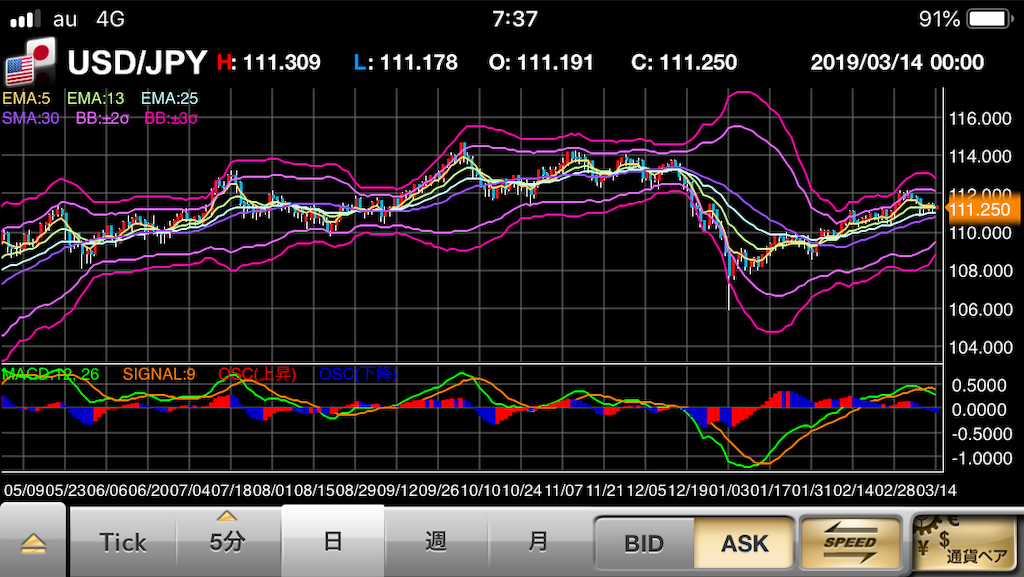Open the 通貨ペア currency pair selector
1024x577 pixels.
pyautogui.click(x=965, y=542)
